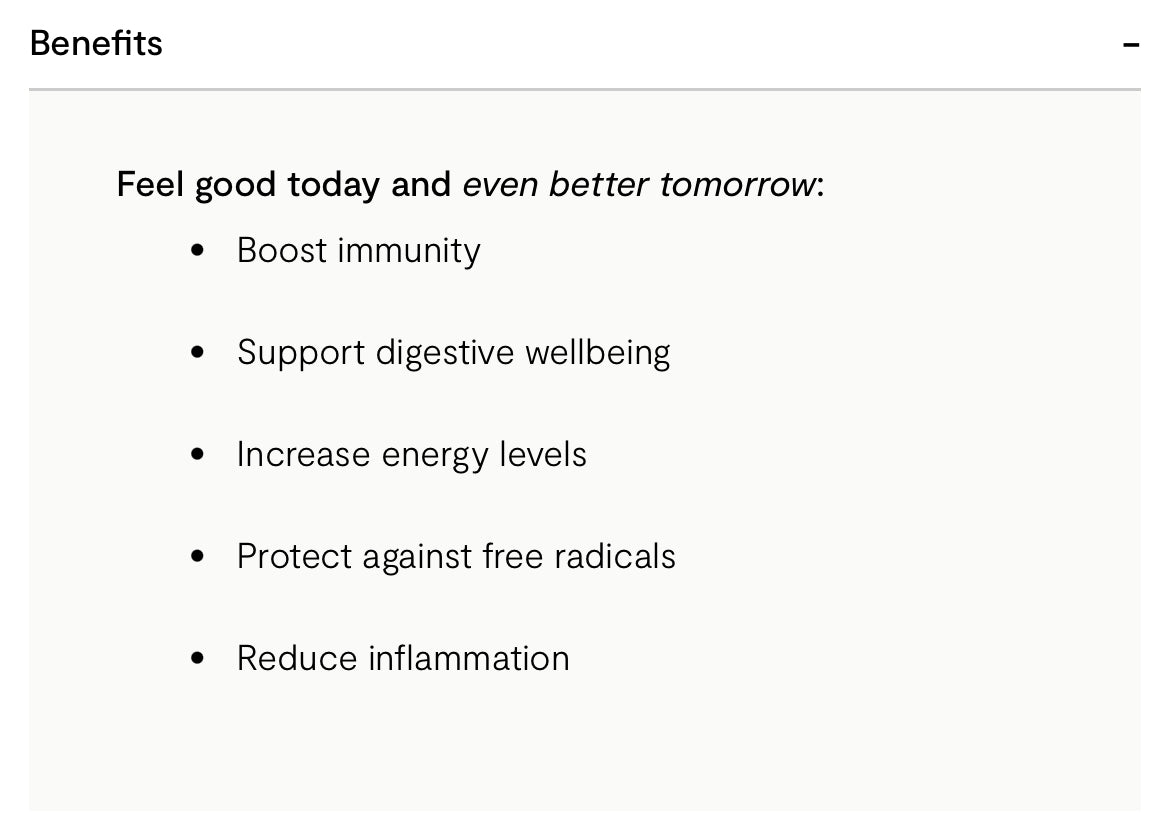The width and height of the screenshot is (1170, 813).
Task: Click the bullet beside Reduce inflammation
Action: (197, 658)
